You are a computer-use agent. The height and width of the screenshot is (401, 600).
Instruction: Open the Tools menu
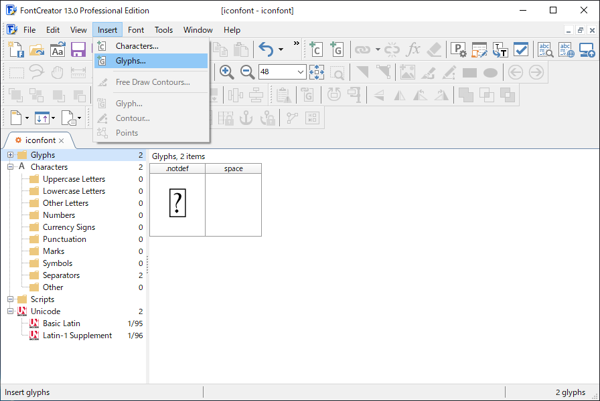[x=163, y=30]
